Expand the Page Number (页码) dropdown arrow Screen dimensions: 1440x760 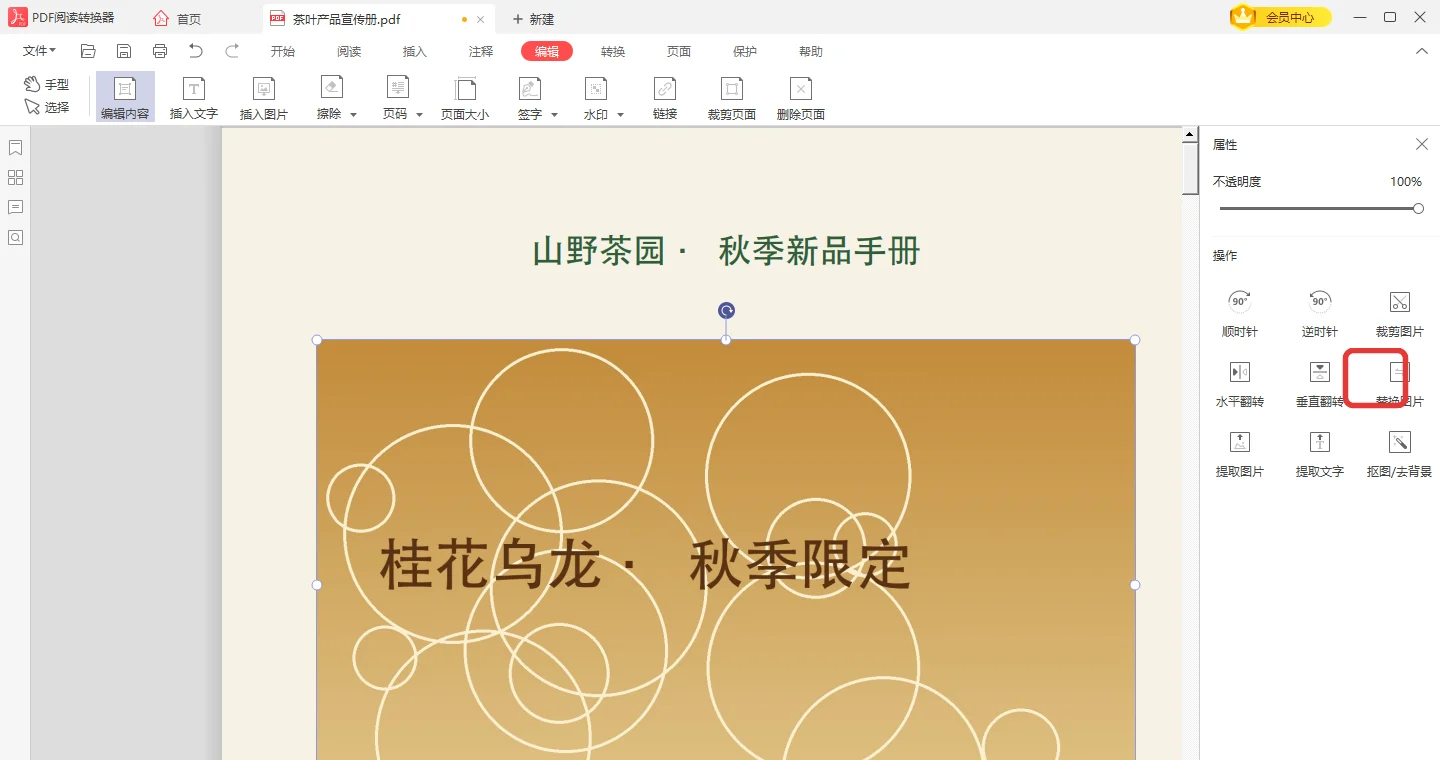coord(419,115)
